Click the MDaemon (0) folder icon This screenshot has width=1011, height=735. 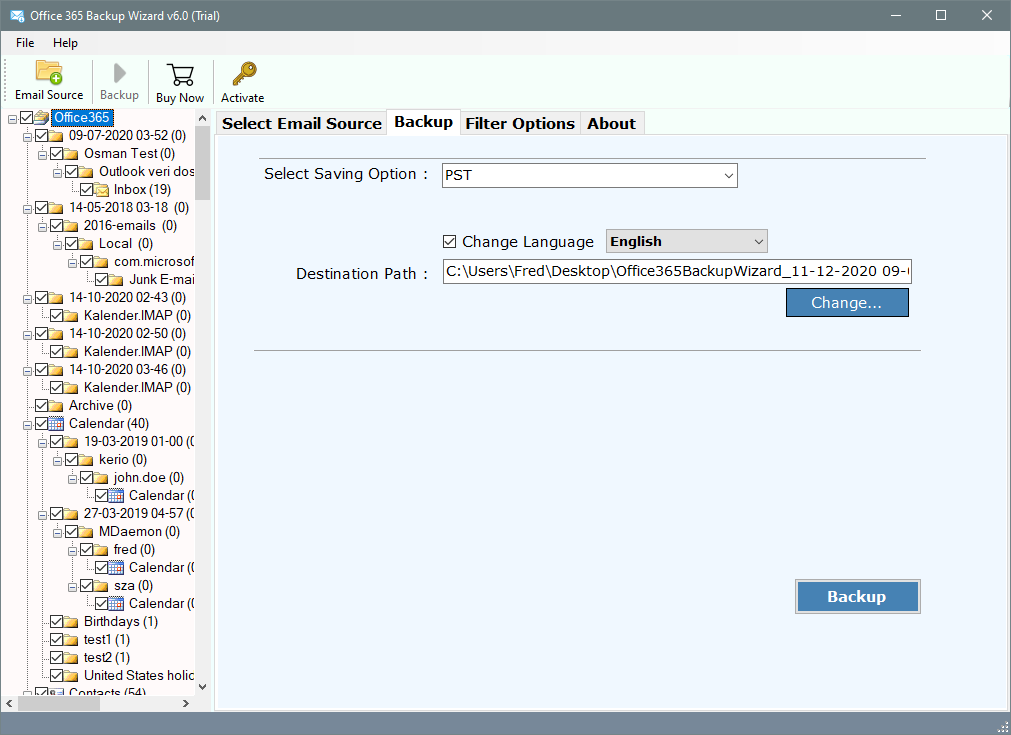(x=86, y=531)
